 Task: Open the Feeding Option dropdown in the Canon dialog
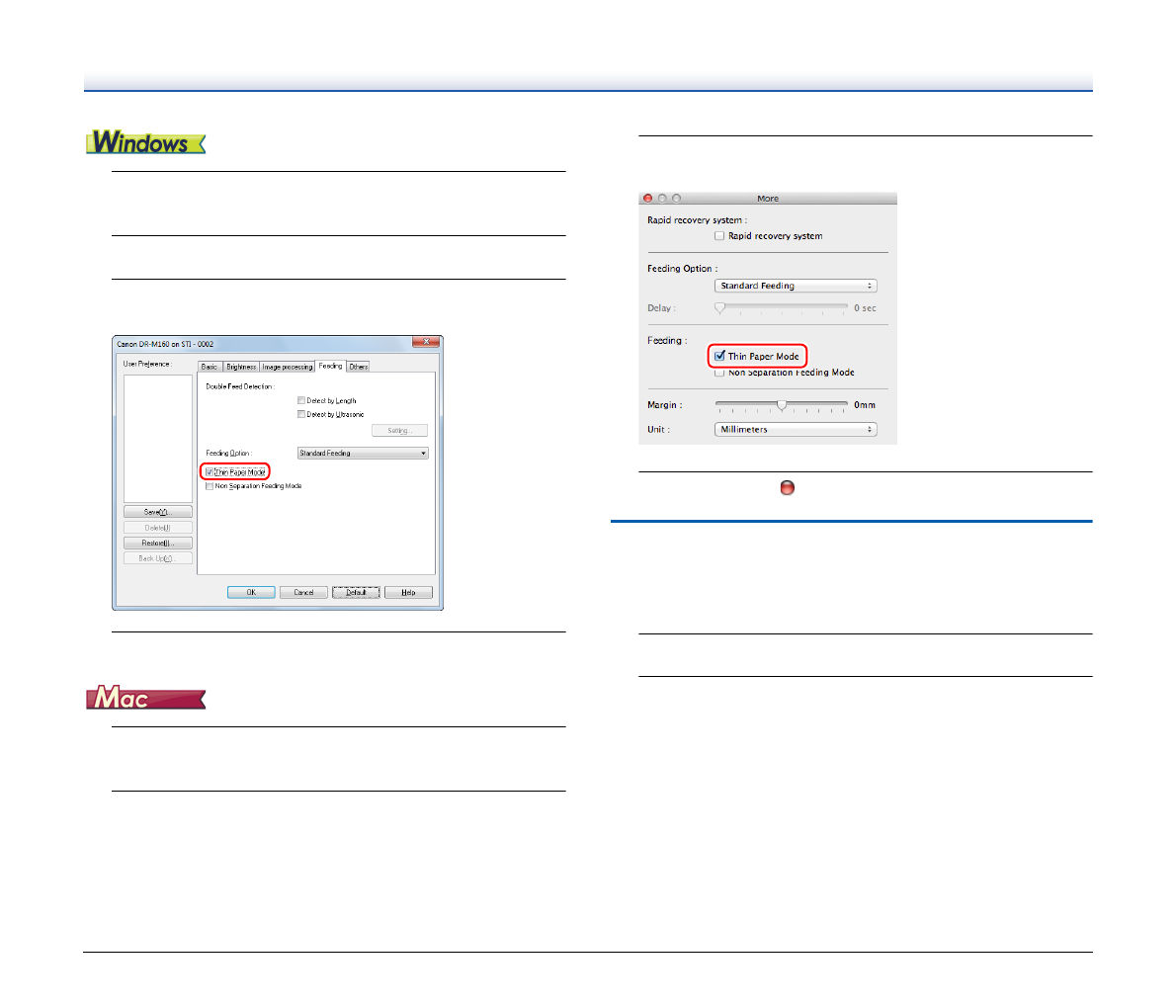[363, 454]
